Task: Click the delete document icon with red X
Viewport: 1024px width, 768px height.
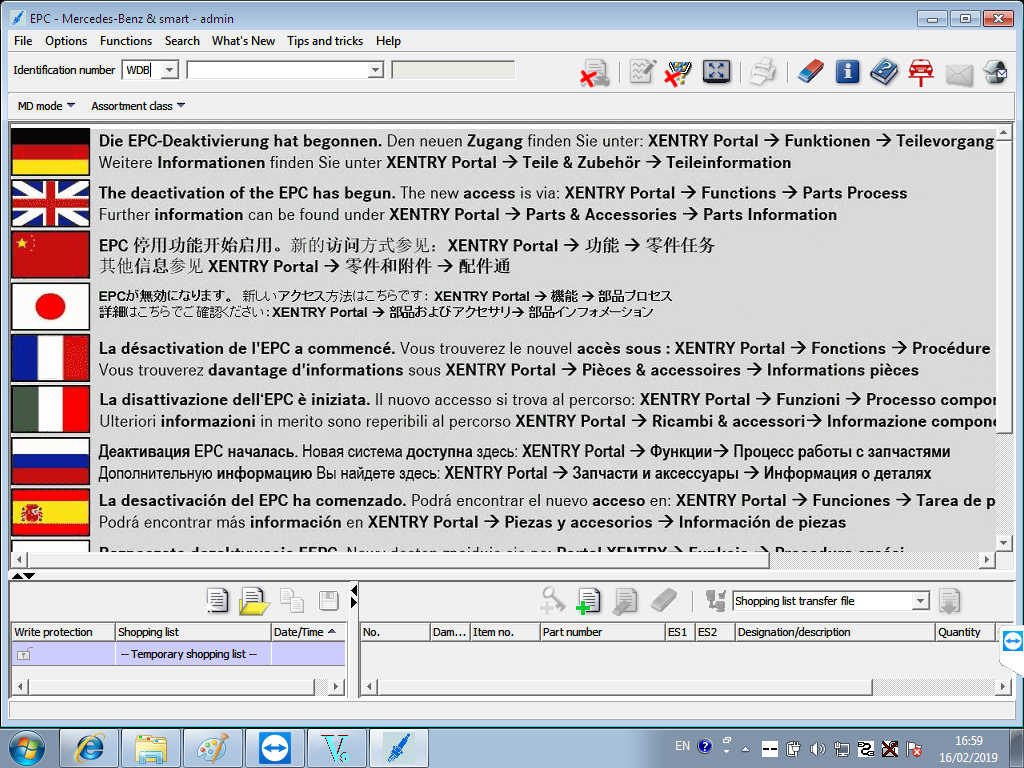Action: coord(594,72)
